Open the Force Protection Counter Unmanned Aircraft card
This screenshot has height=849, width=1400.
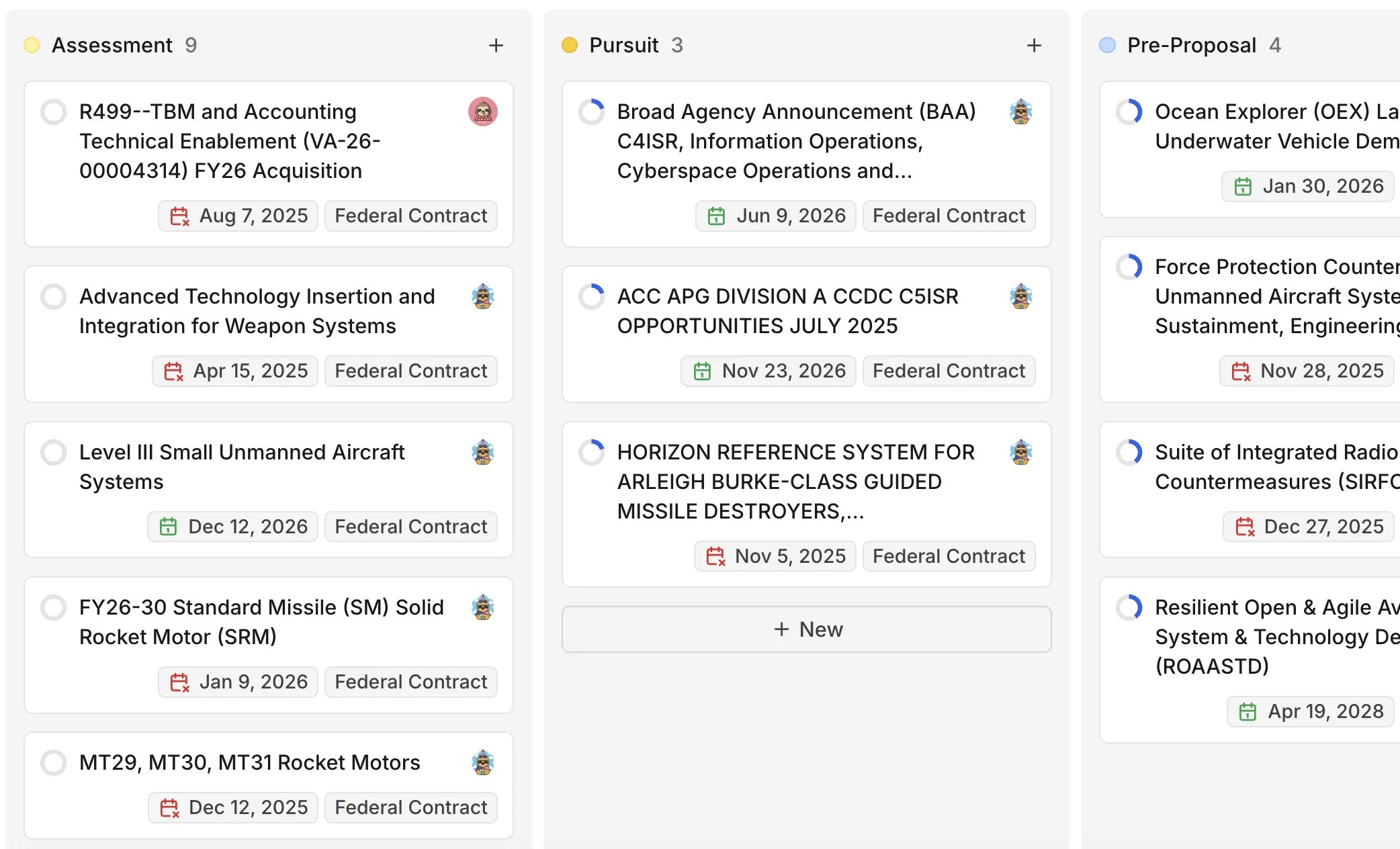click(x=1250, y=319)
